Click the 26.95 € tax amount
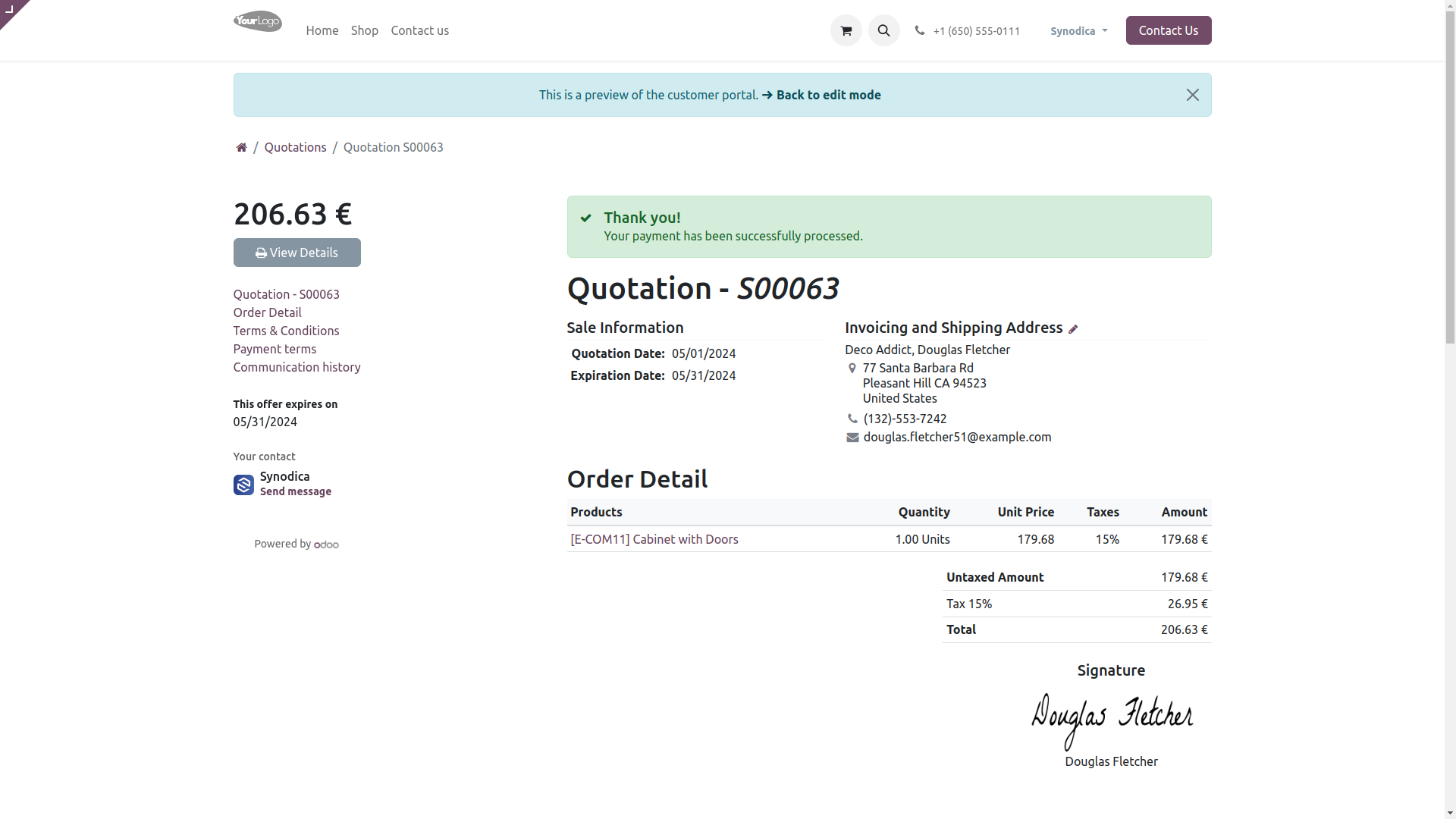 click(1188, 604)
